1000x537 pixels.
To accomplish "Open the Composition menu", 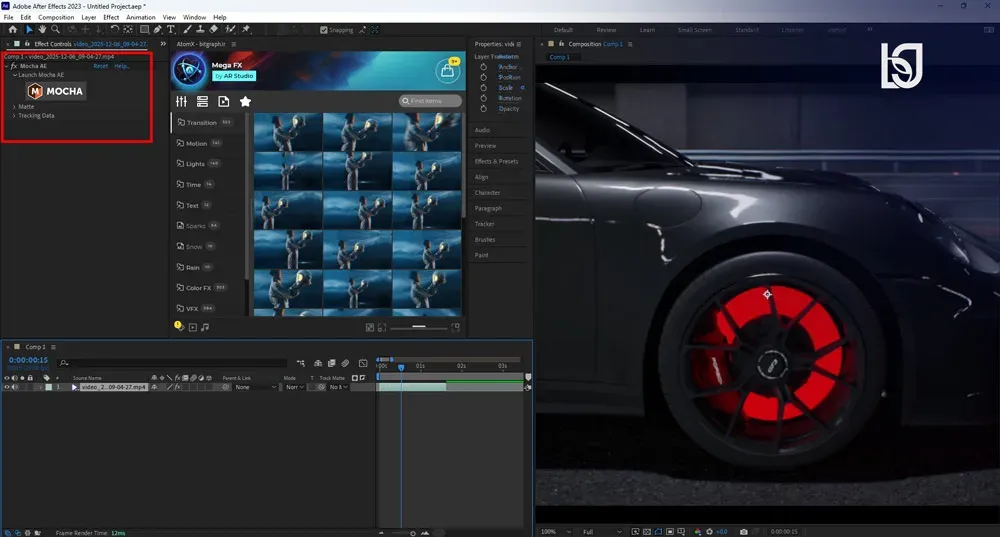I will [x=56, y=17].
